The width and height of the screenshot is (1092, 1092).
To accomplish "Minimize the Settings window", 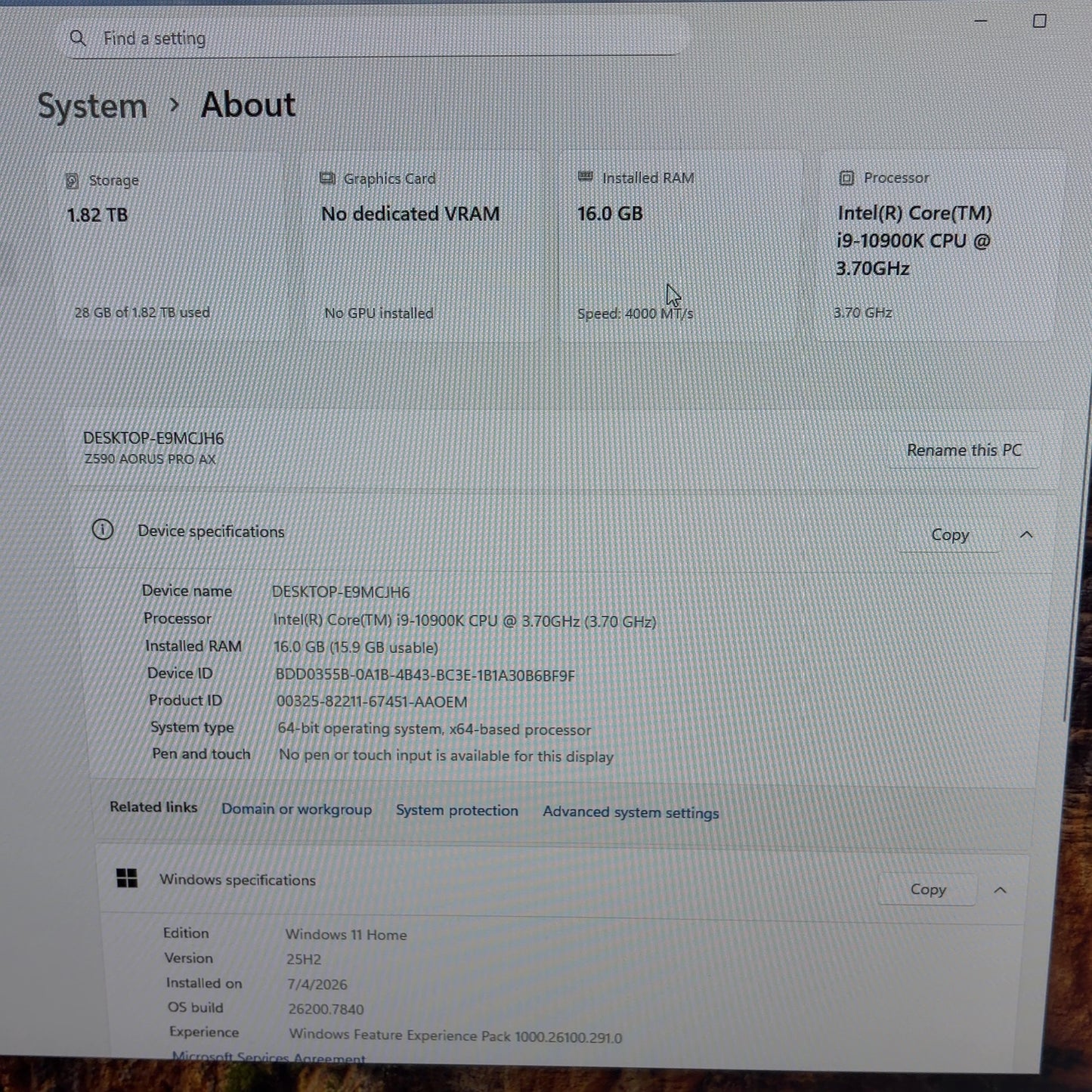I will click(x=981, y=21).
